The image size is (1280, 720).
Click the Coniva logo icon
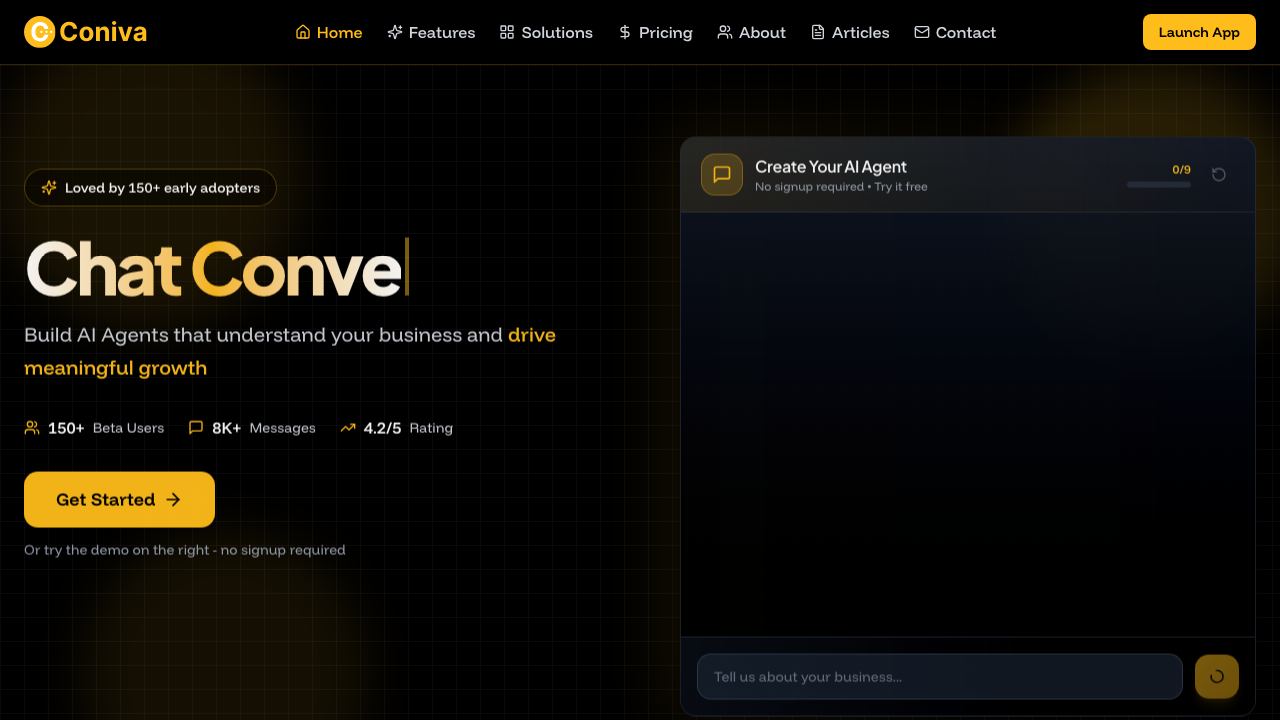point(39,32)
